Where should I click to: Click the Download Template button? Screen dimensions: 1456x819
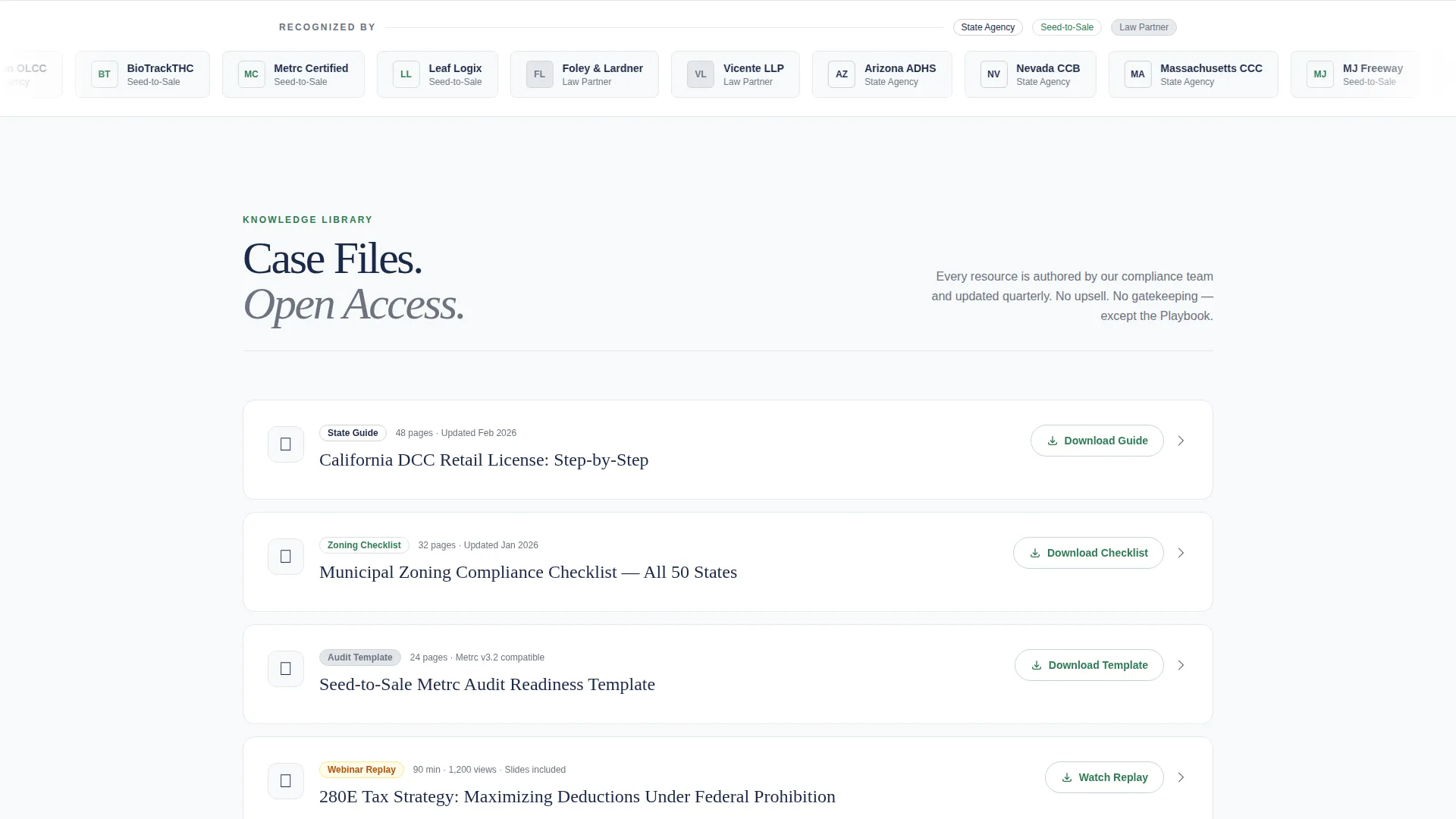click(1089, 665)
